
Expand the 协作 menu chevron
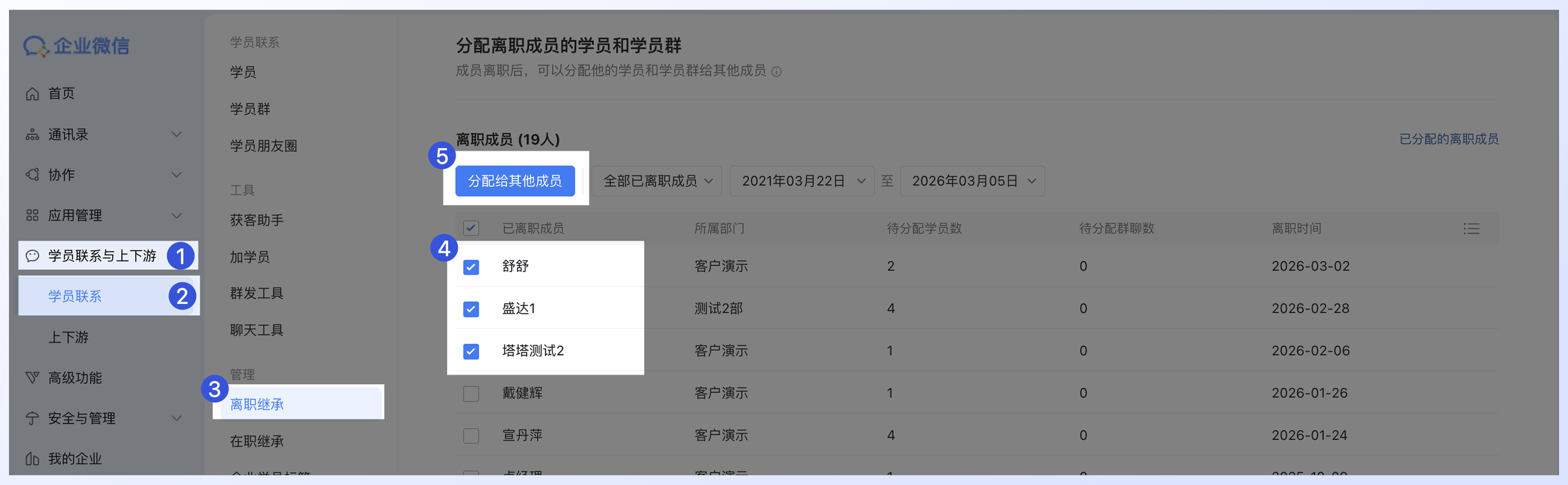176,175
